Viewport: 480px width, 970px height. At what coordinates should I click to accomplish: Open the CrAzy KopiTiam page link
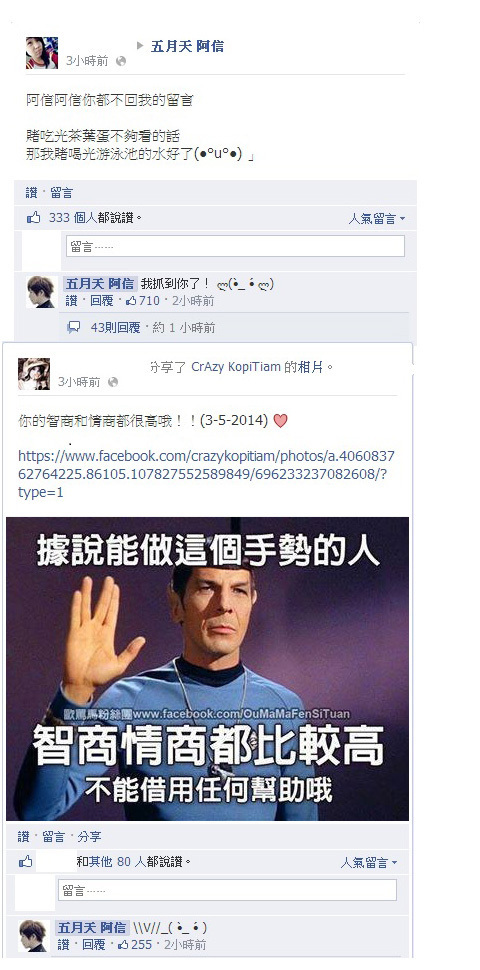236,366
